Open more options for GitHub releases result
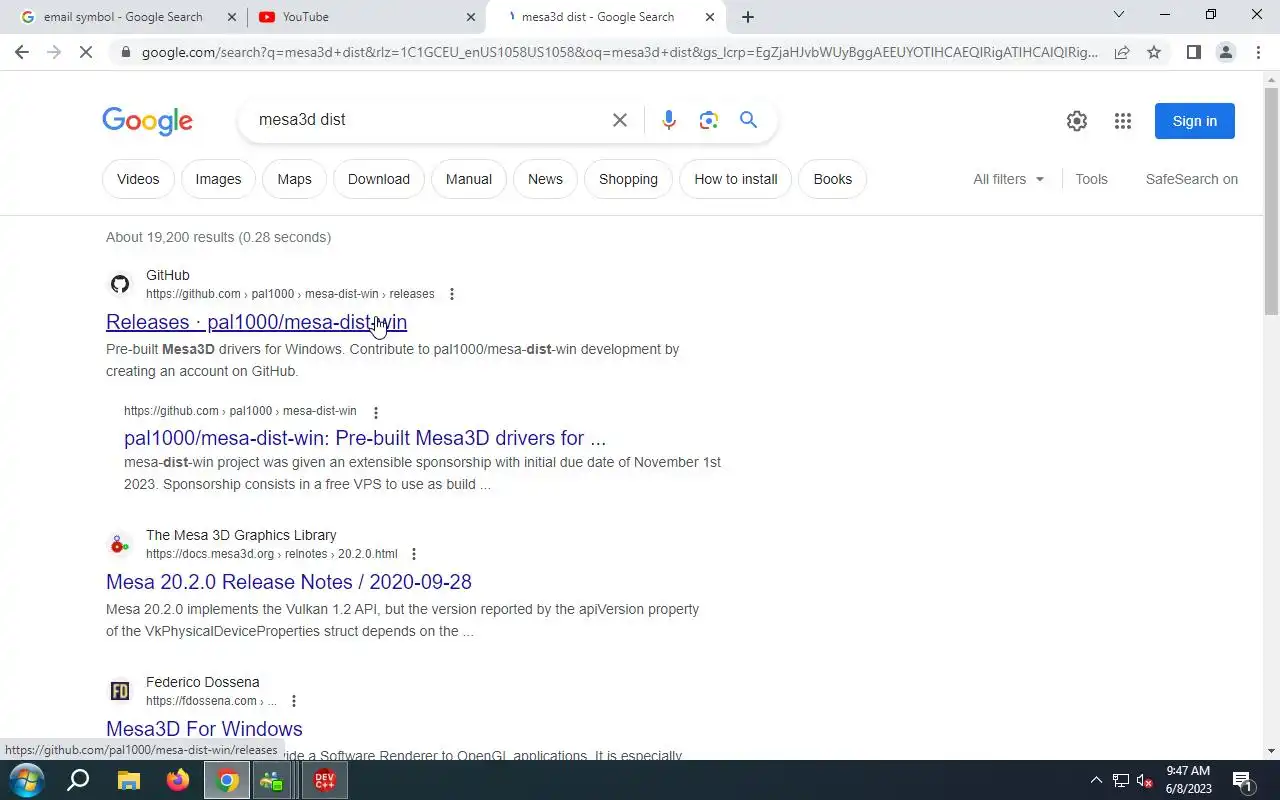The image size is (1280, 800). (x=452, y=294)
